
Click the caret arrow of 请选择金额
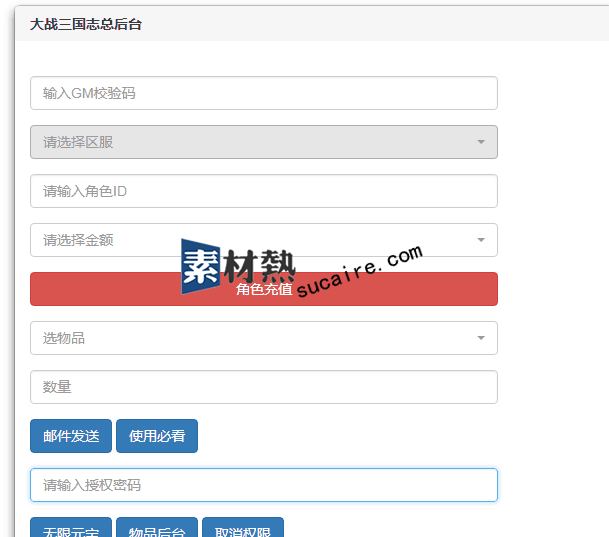click(480, 240)
